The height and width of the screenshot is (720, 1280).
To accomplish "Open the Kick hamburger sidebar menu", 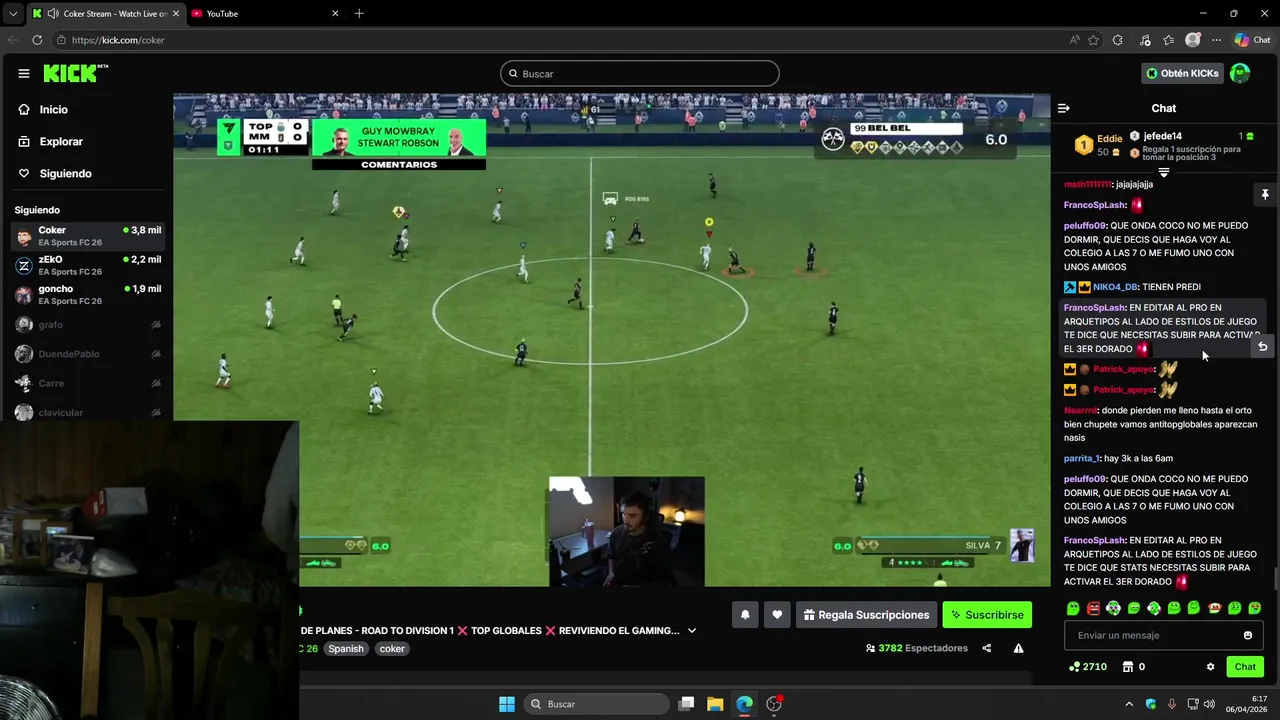I will tap(23, 73).
